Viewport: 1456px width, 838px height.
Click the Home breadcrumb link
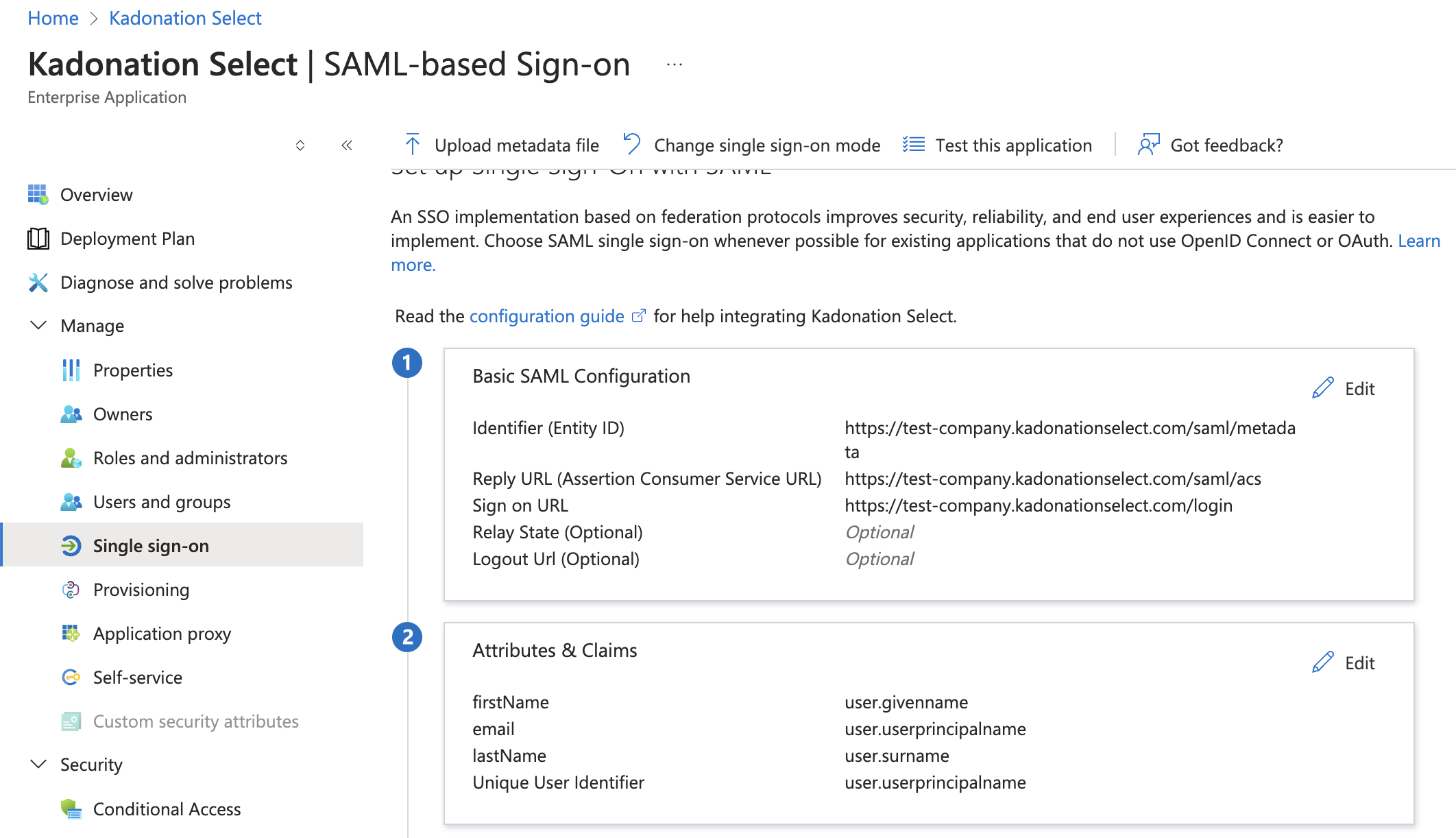pos(53,19)
